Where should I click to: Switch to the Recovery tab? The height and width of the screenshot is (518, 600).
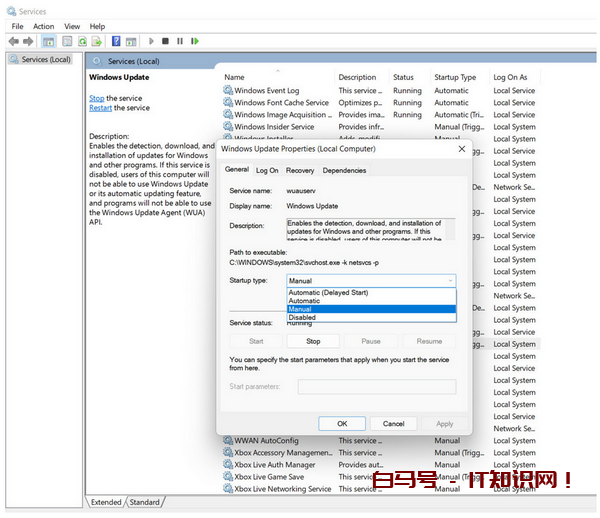click(299, 171)
